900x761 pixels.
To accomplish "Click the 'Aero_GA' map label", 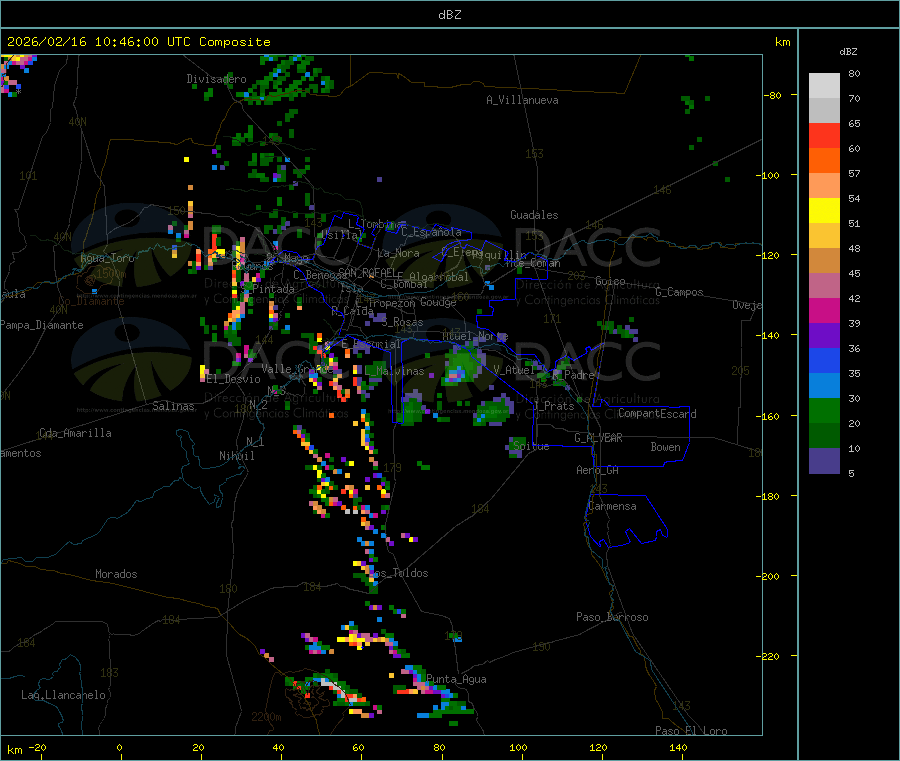I will pyautogui.click(x=598, y=470).
